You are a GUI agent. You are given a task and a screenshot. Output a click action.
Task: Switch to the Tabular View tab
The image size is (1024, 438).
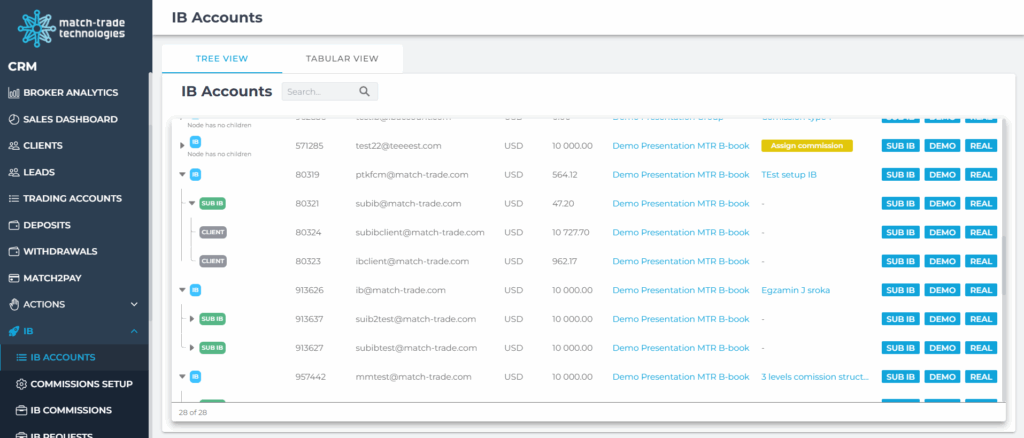pos(342,59)
